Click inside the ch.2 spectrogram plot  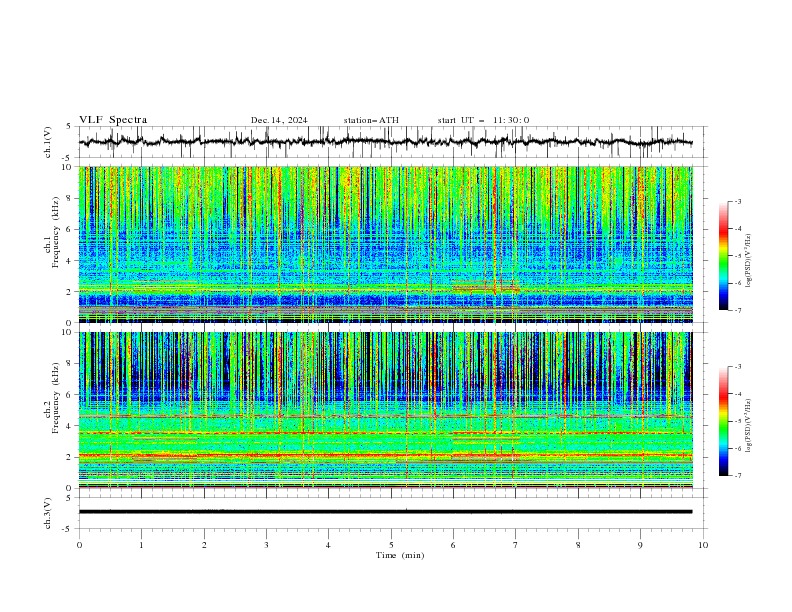(386, 410)
